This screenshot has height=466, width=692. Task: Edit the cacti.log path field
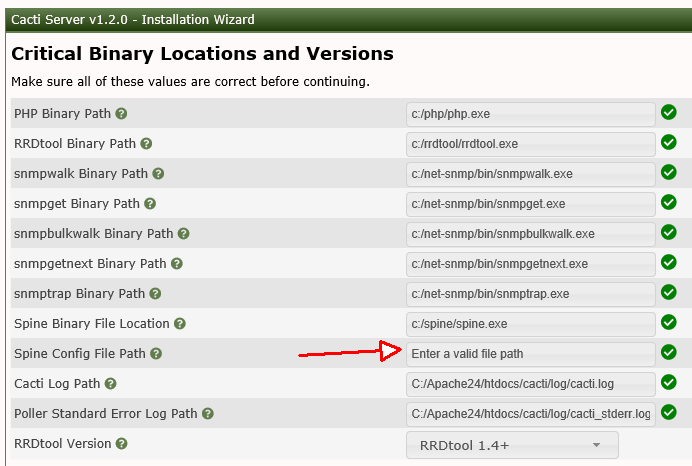(530, 384)
